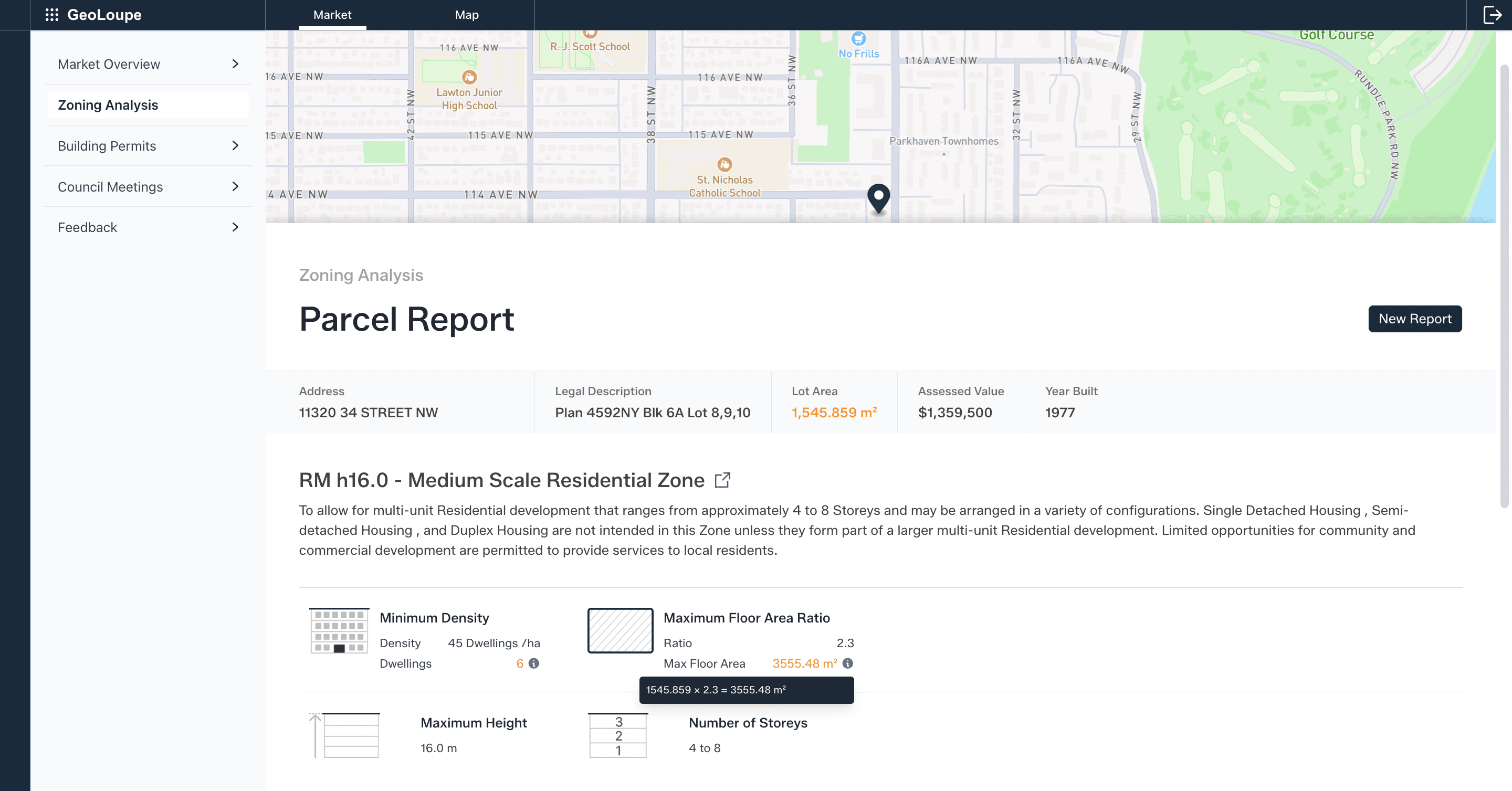
Task: Dismiss the floor area calculation tooltip
Action: click(746, 691)
